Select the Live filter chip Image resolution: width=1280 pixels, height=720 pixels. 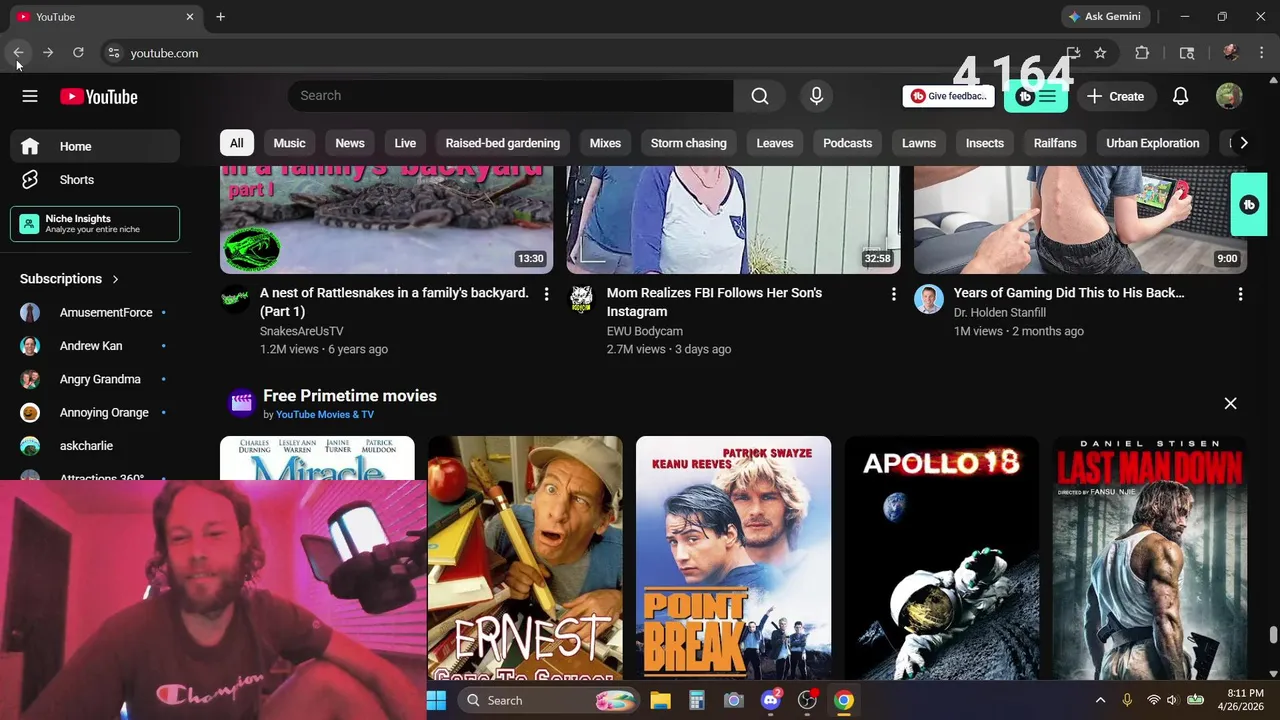pyautogui.click(x=405, y=143)
